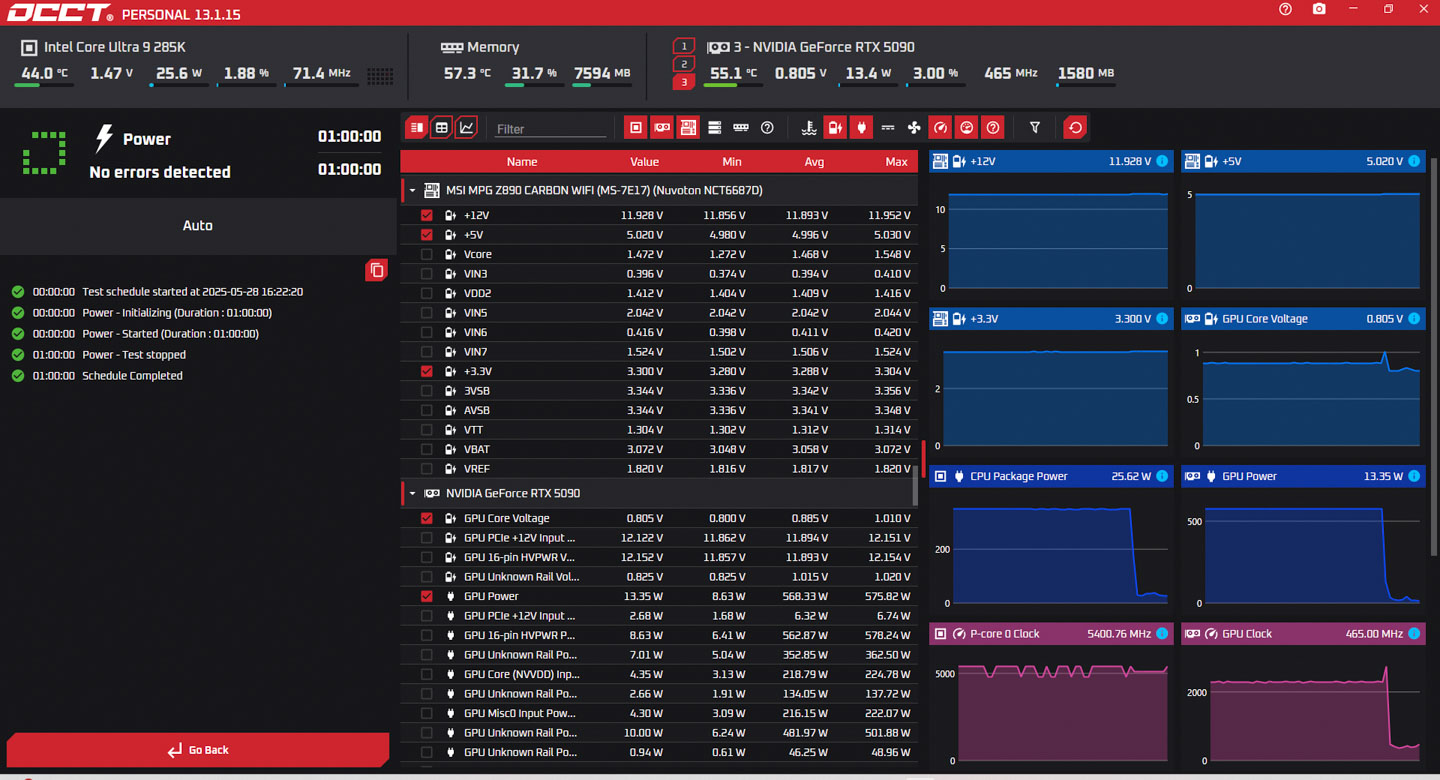Click the info icon on +12V graph
This screenshot has height=780, width=1440.
[x=1162, y=161]
